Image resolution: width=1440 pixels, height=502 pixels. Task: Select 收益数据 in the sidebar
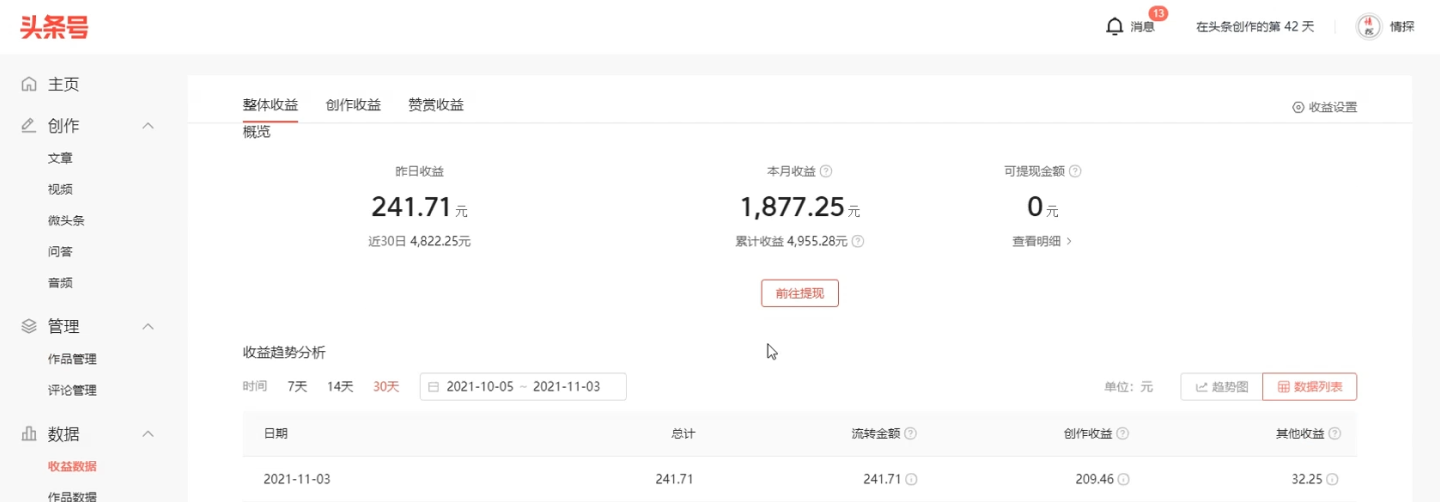point(72,466)
